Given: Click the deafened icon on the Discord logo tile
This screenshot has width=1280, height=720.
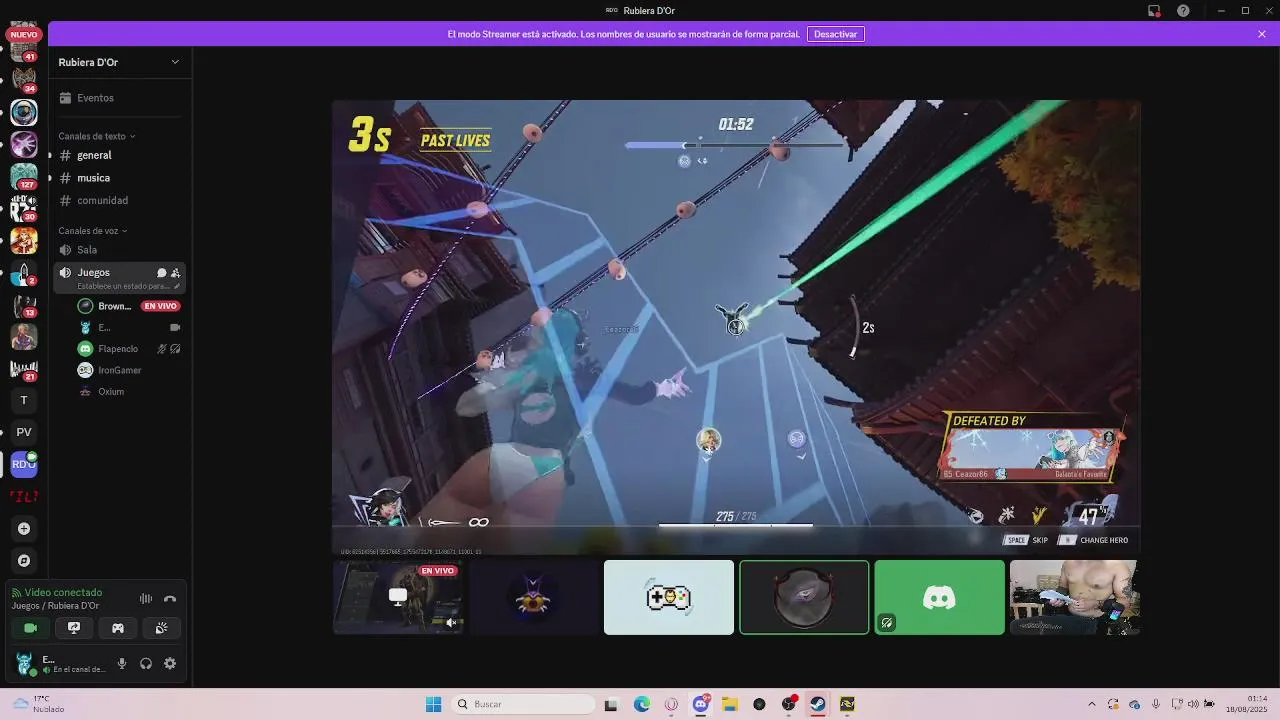Looking at the screenshot, I should [x=886, y=623].
